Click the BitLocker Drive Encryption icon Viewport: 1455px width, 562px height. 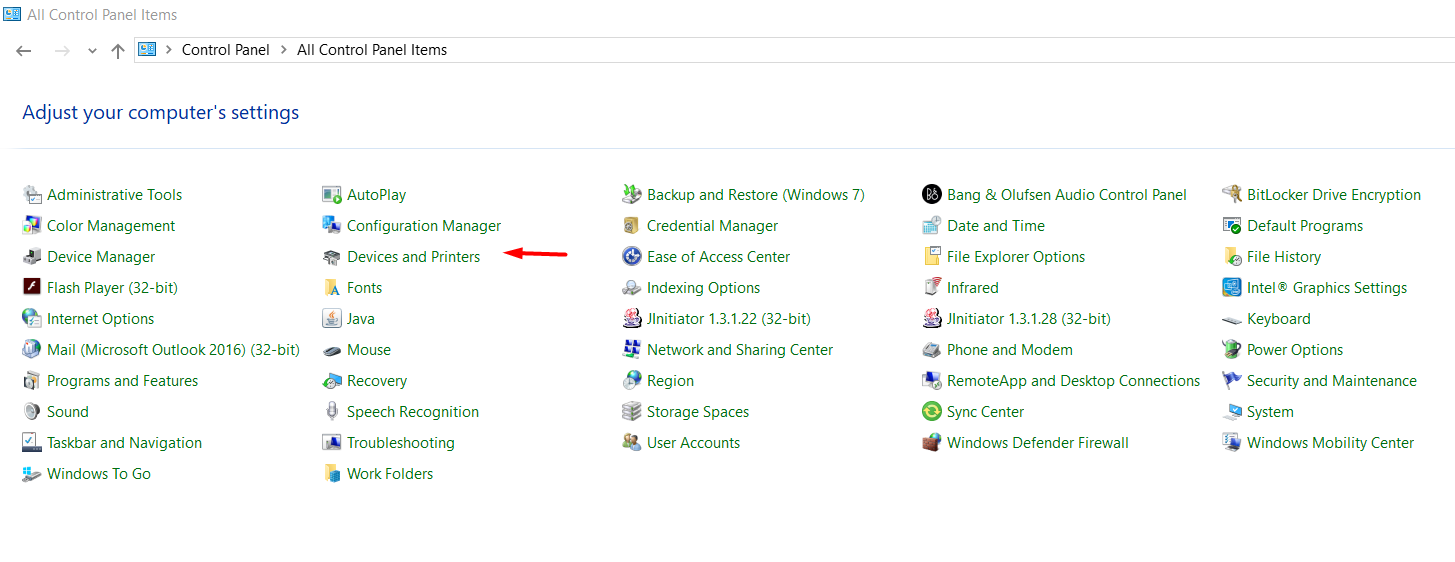[x=1232, y=195]
